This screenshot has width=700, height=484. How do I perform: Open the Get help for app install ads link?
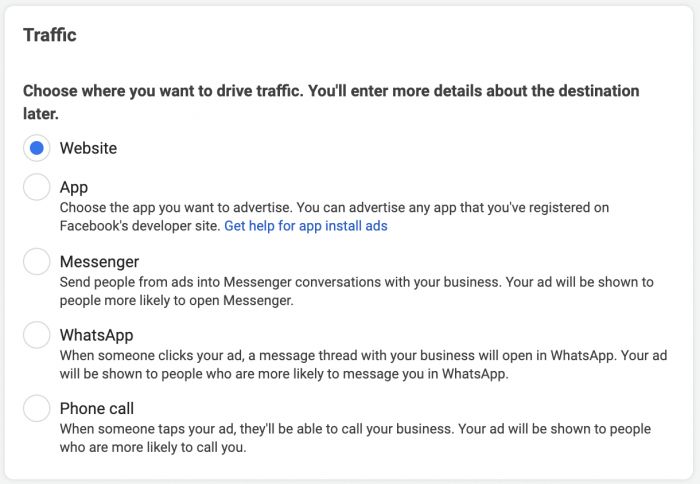point(305,226)
